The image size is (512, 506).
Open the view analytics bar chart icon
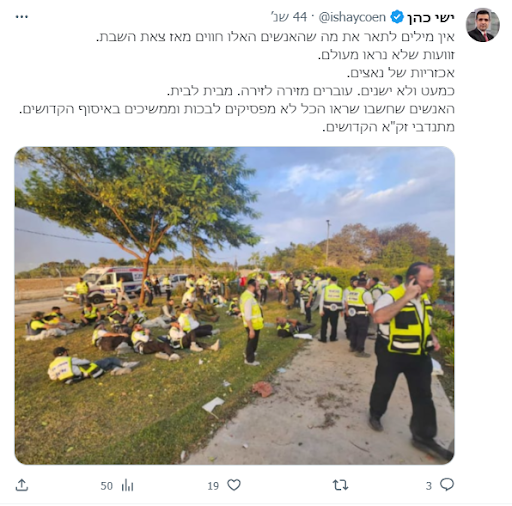click(127, 485)
